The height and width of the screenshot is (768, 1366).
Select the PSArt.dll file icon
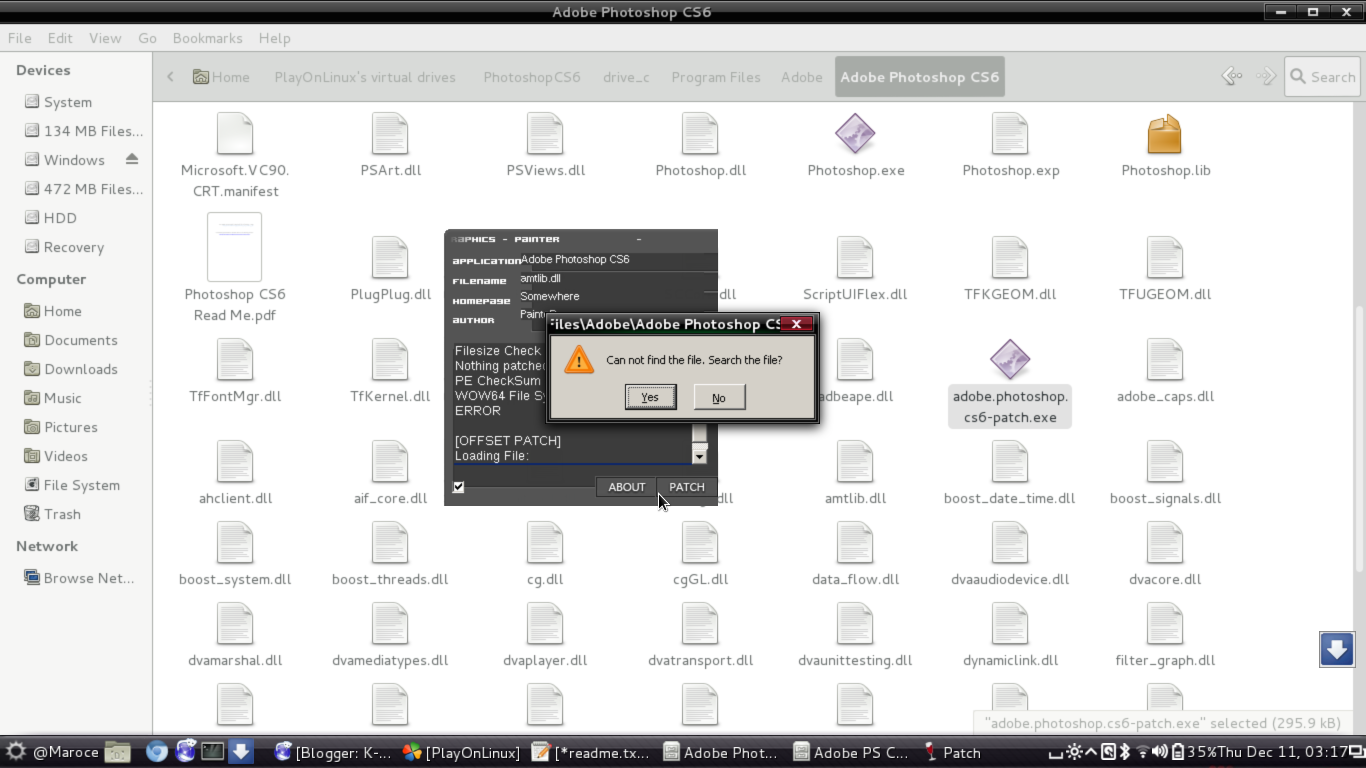(390, 134)
